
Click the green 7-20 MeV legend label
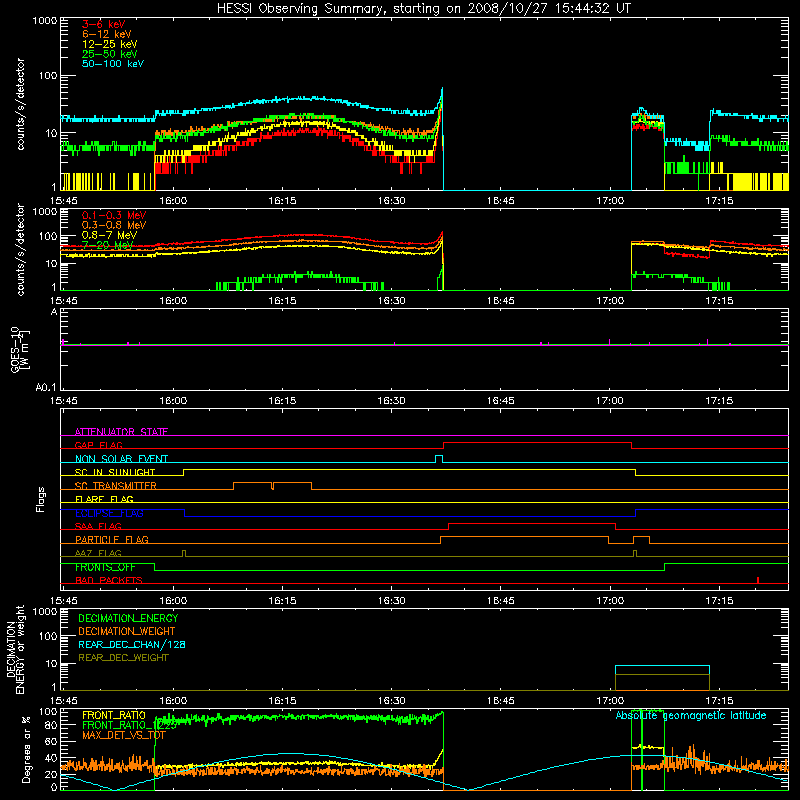107,245
